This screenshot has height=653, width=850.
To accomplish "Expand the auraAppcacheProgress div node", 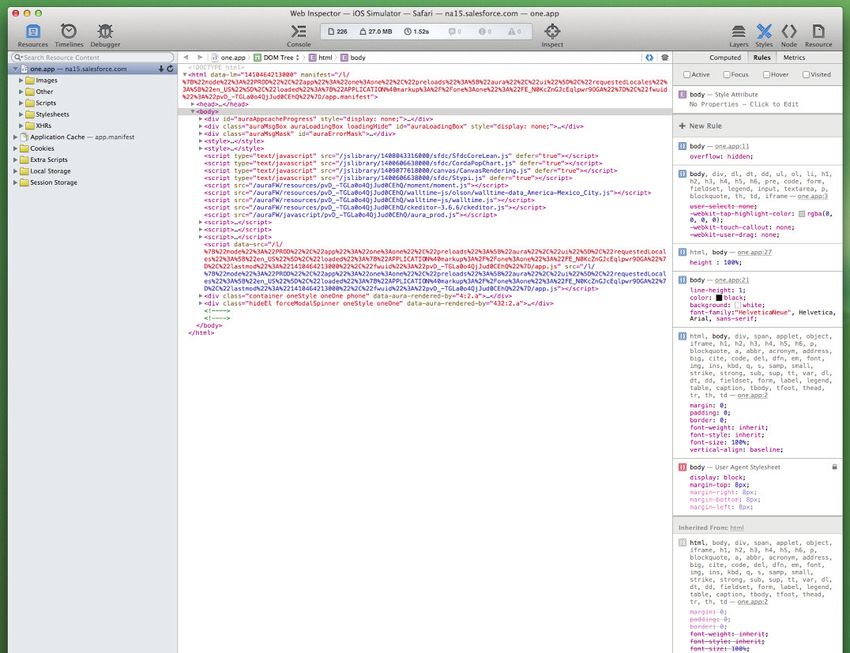I will tap(200, 119).
